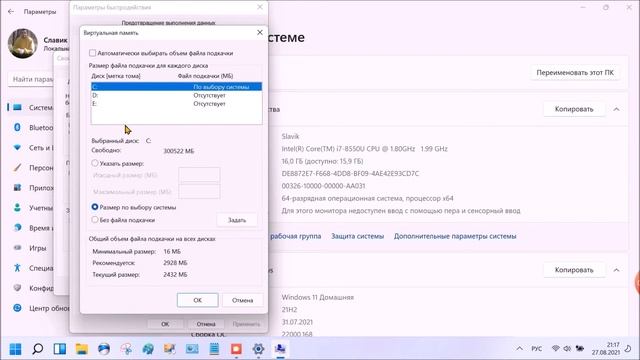This screenshot has width=640, height=360.
Task: Select drive D: row Отсутствует
Action: coord(176,95)
